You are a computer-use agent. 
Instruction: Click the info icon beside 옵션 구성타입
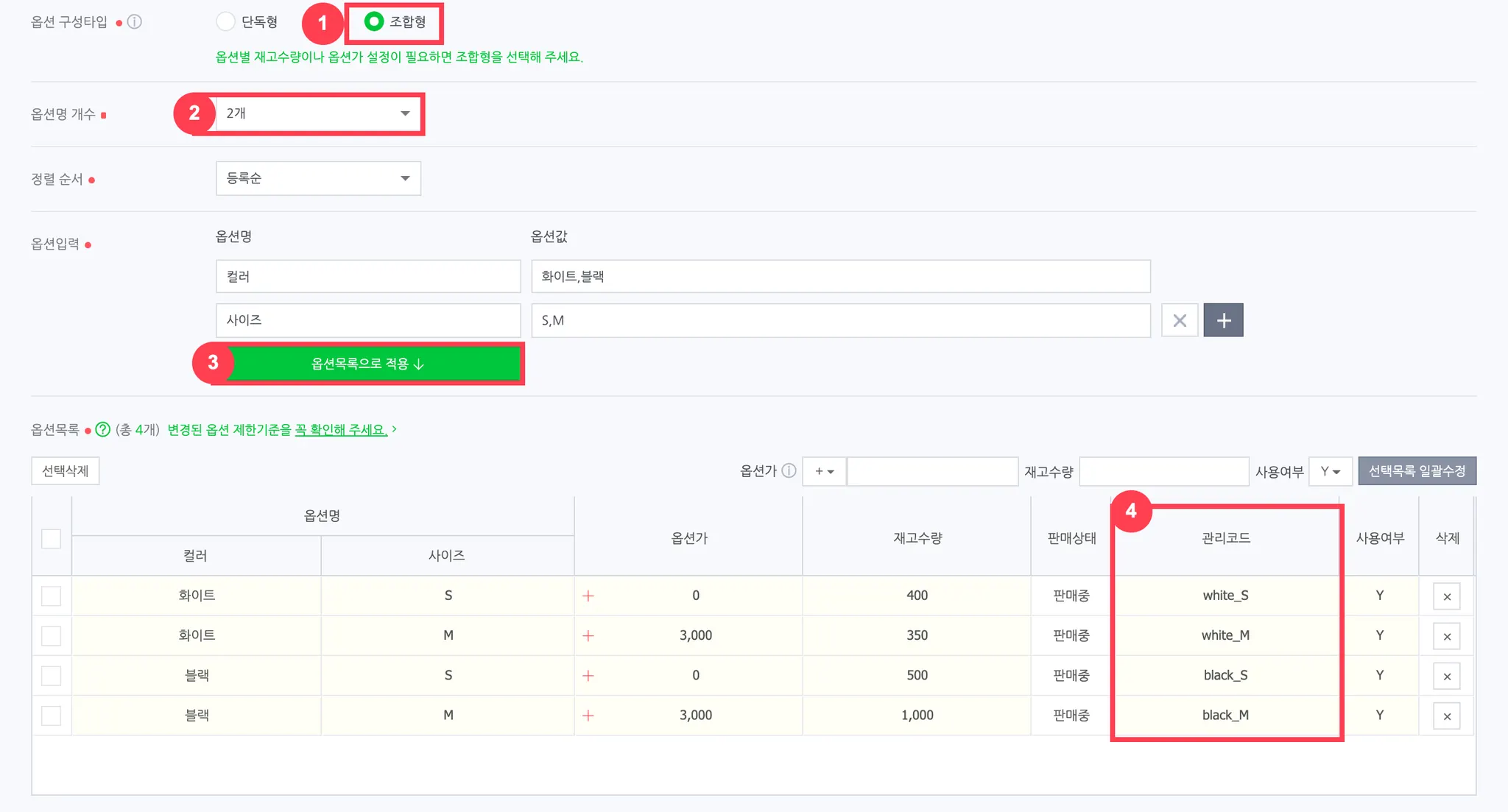135,22
